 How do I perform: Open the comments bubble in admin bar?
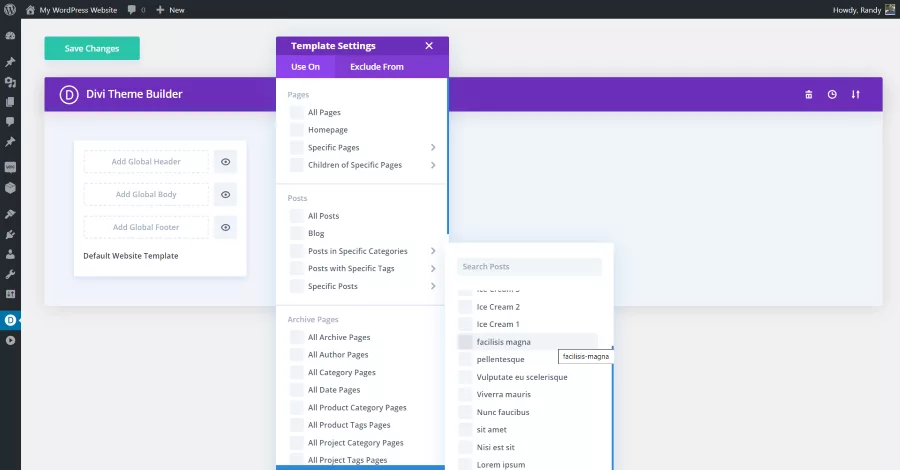pos(132,10)
